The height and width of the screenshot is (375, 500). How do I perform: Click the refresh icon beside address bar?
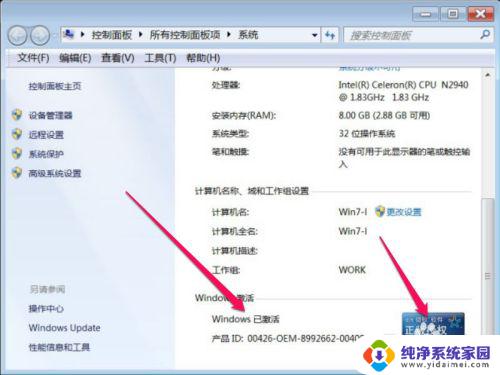(x=330, y=35)
